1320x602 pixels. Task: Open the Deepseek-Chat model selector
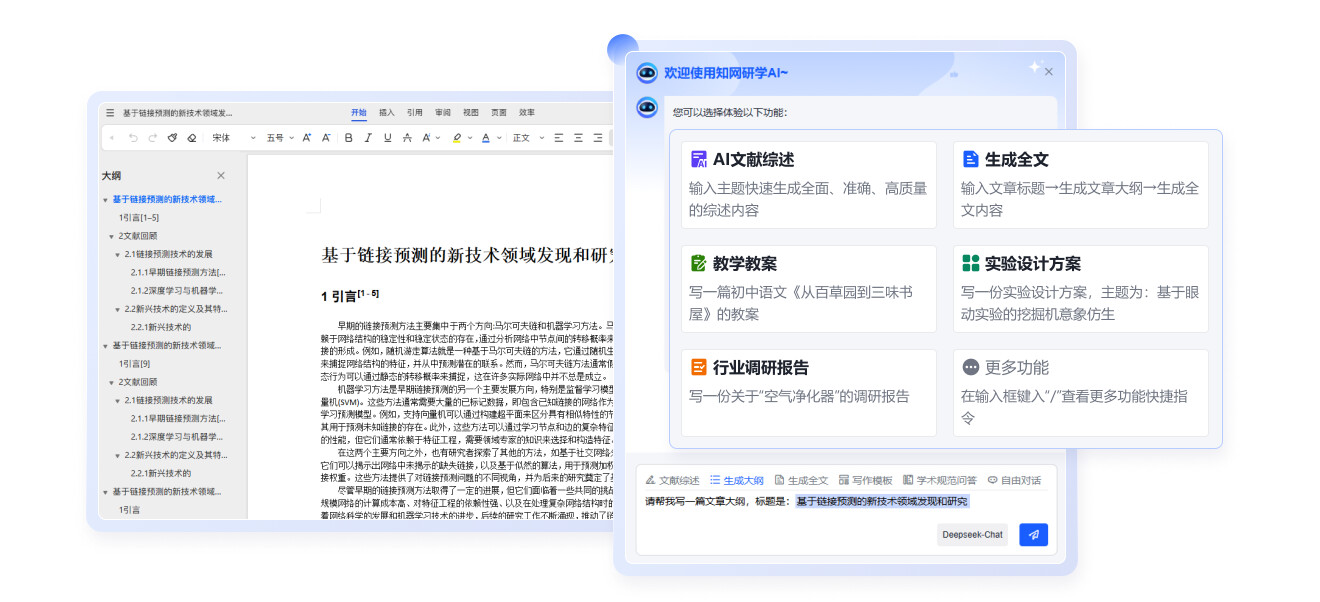coord(973,534)
